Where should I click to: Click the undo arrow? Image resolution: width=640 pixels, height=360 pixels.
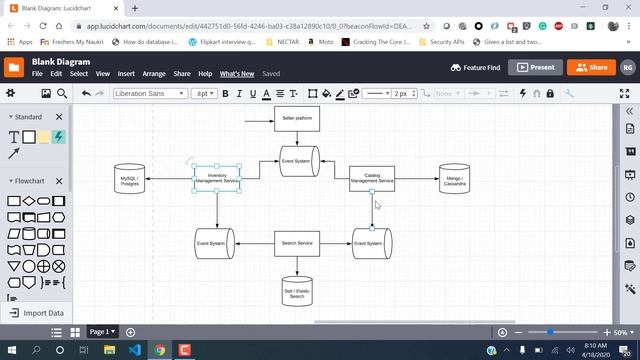pyautogui.click(x=86, y=93)
